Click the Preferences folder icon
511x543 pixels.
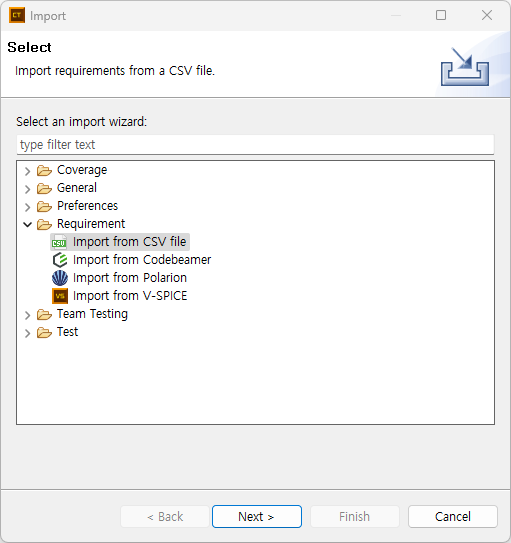pos(44,206)
